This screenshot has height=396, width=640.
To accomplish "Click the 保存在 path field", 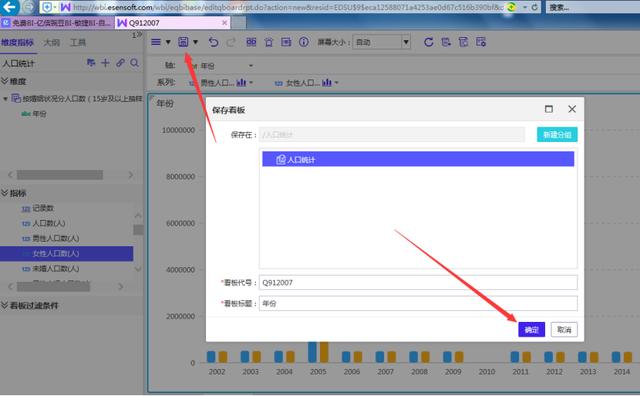I will click(x=392, y=134).
